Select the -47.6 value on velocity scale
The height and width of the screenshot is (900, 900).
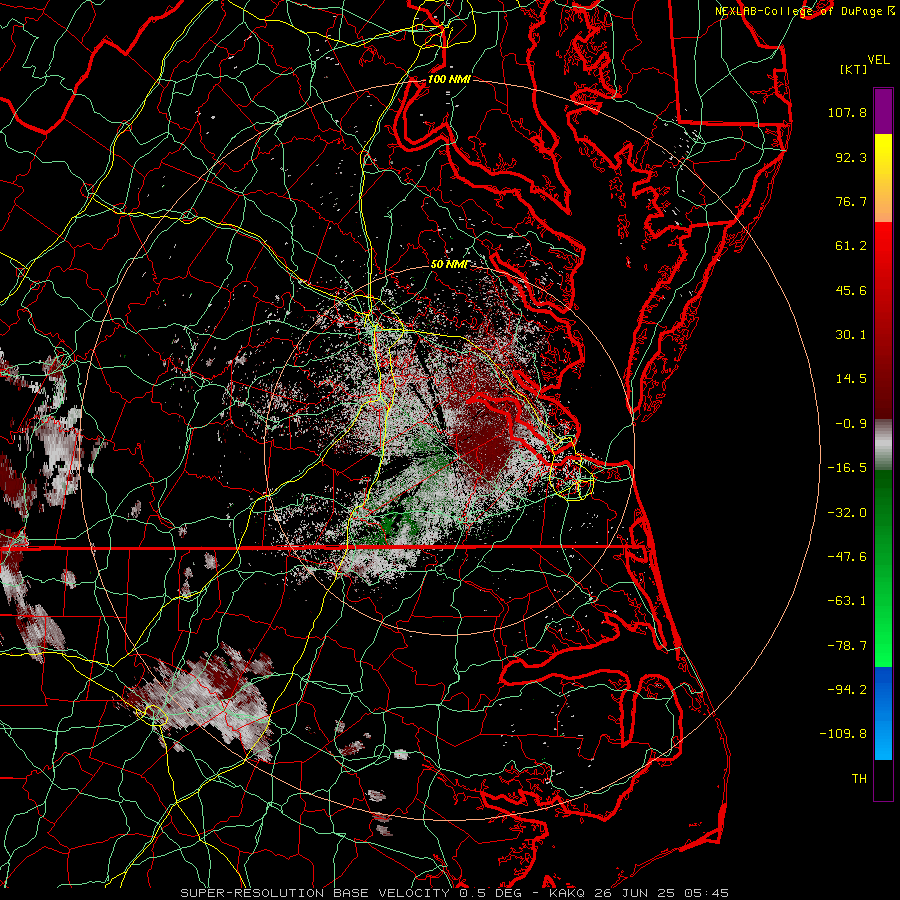coord(847,557)
